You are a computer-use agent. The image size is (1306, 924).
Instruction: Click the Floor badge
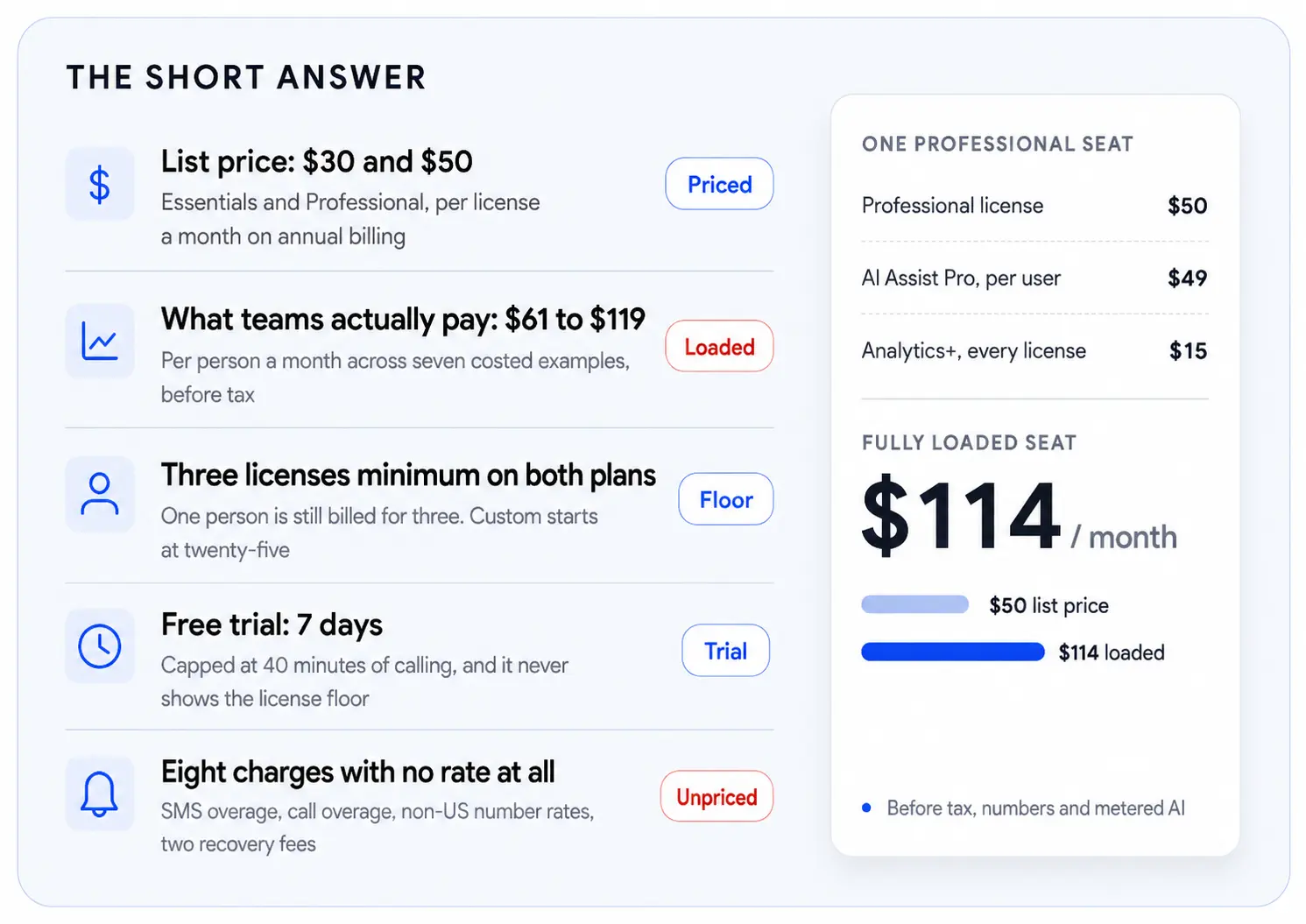726,499
